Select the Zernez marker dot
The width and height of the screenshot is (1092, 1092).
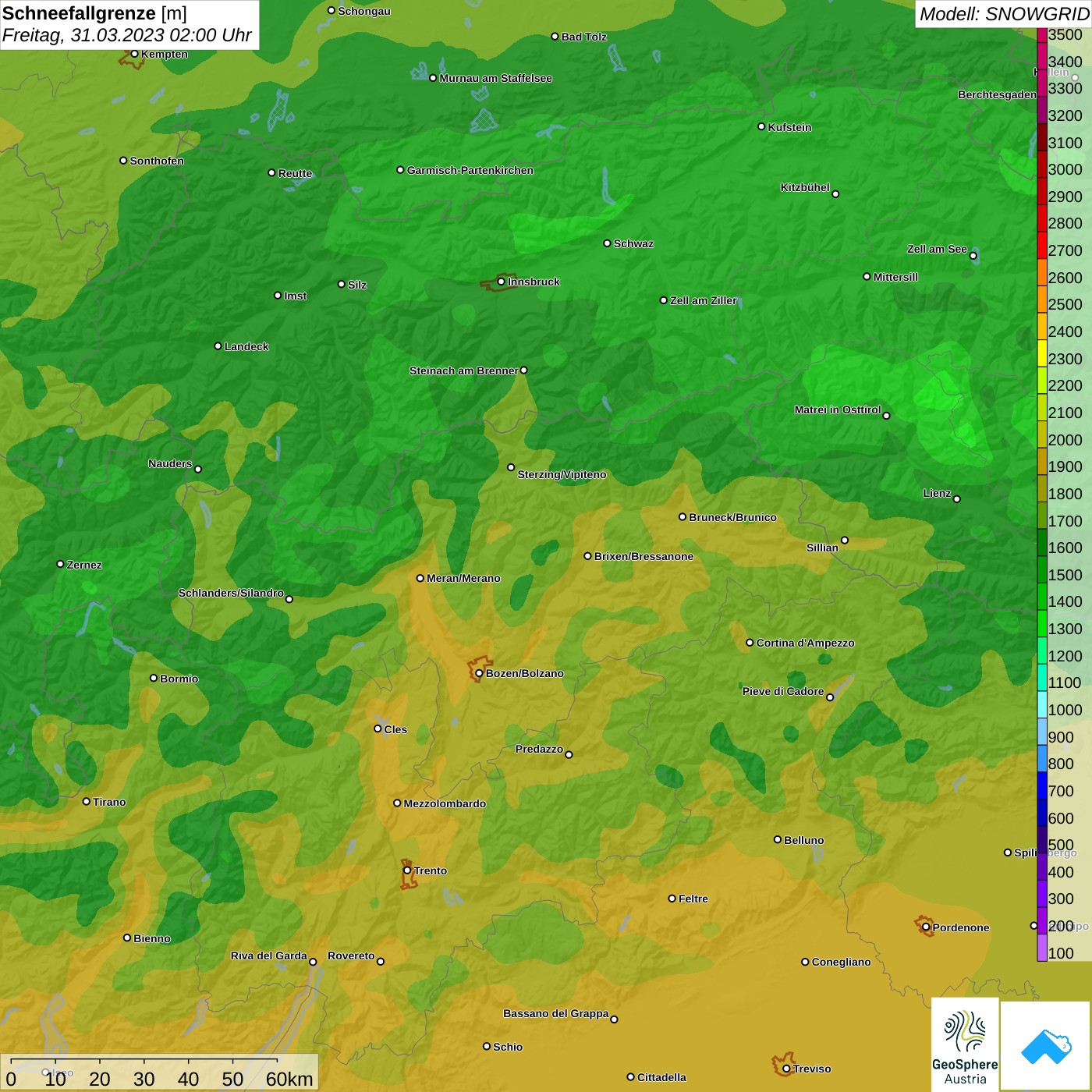(60, 564)
